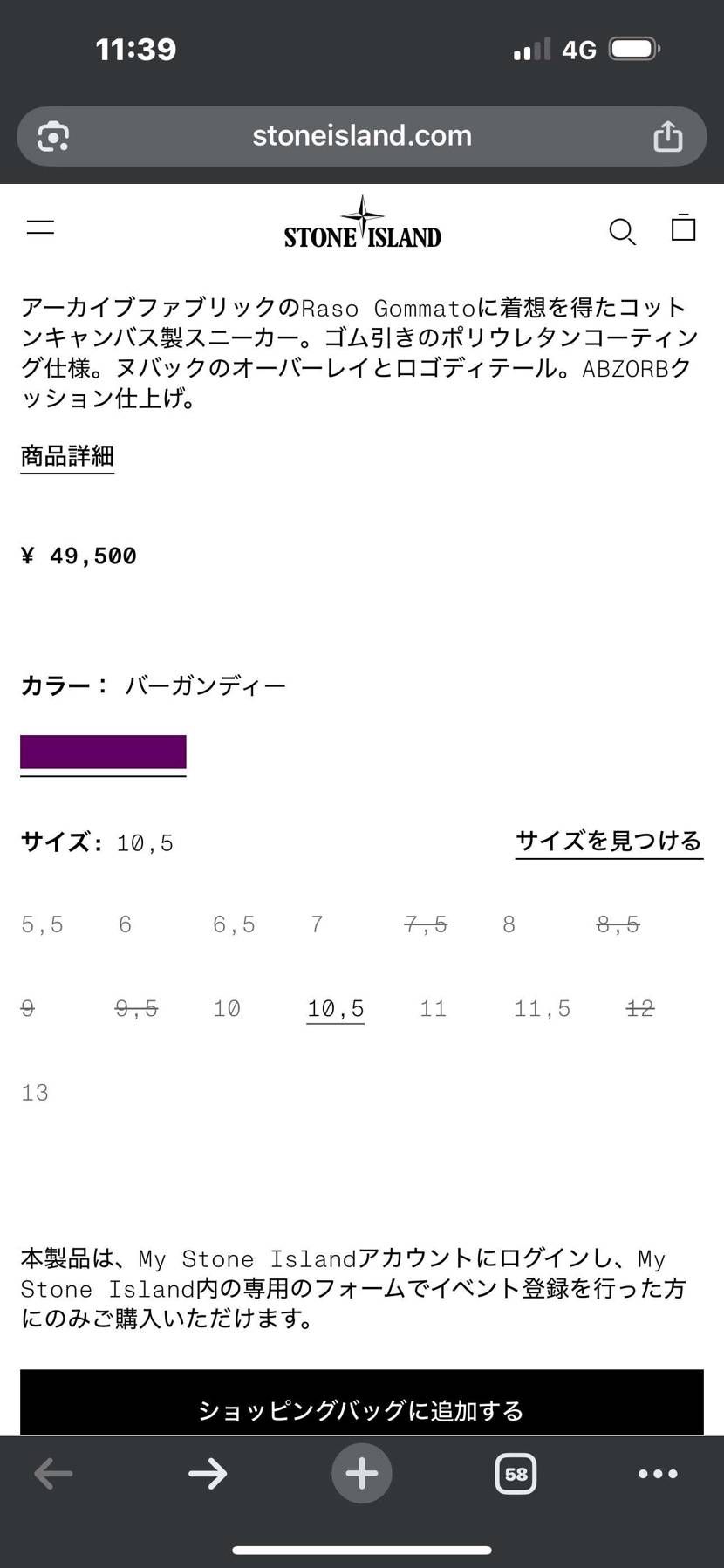Image resolution: width=724 pixels, height=1568 pixels.
Task: Select size 11,5
Action: pos(542,1009)
